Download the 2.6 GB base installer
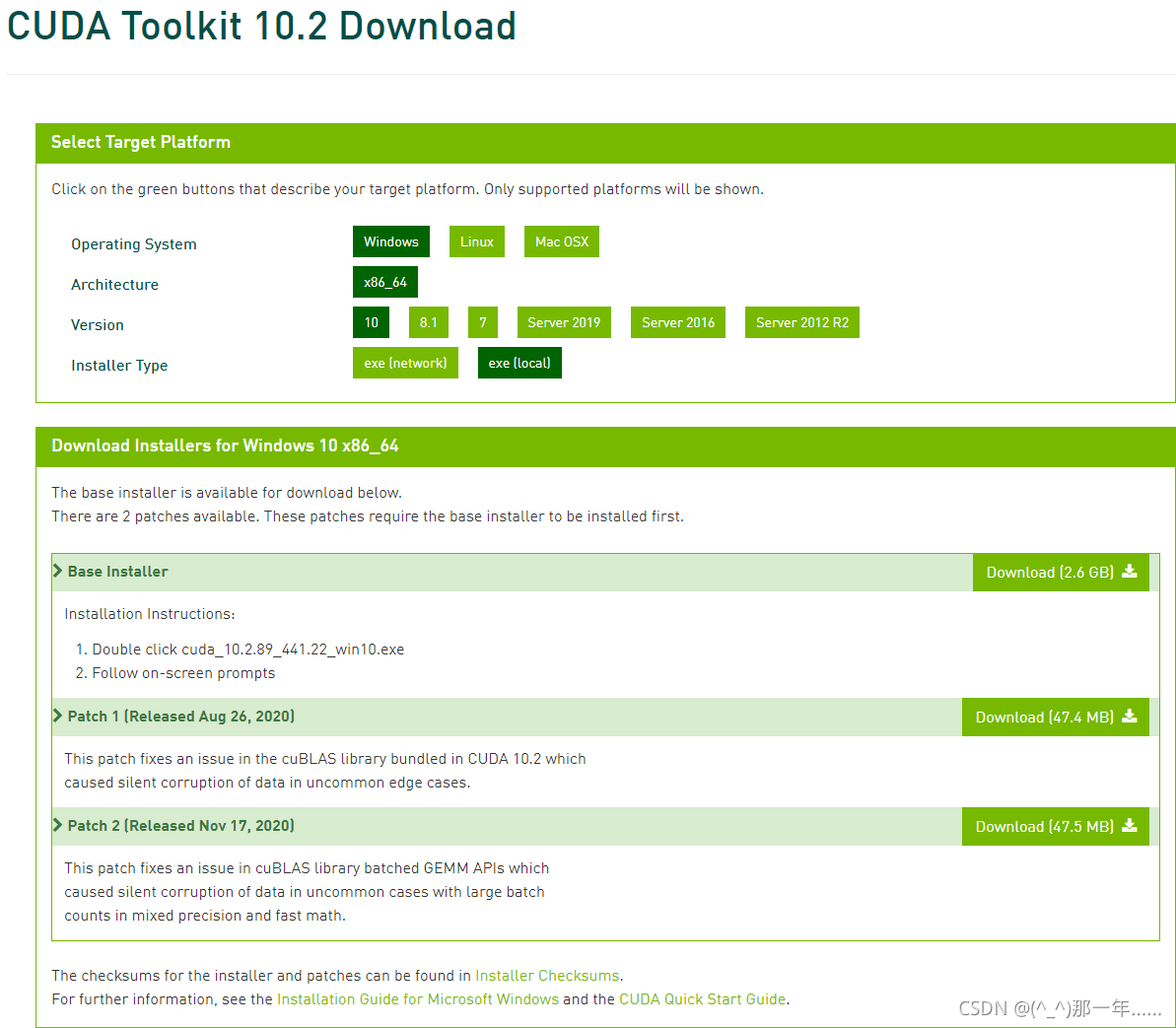Viewport: 1176px width, 1028px height. 1061,572
